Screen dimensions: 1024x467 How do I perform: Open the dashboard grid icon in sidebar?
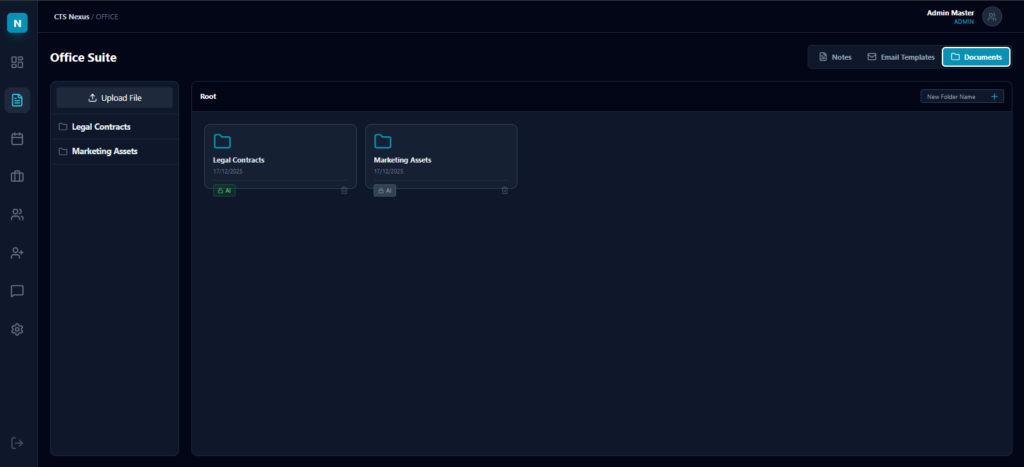point(17,62)
